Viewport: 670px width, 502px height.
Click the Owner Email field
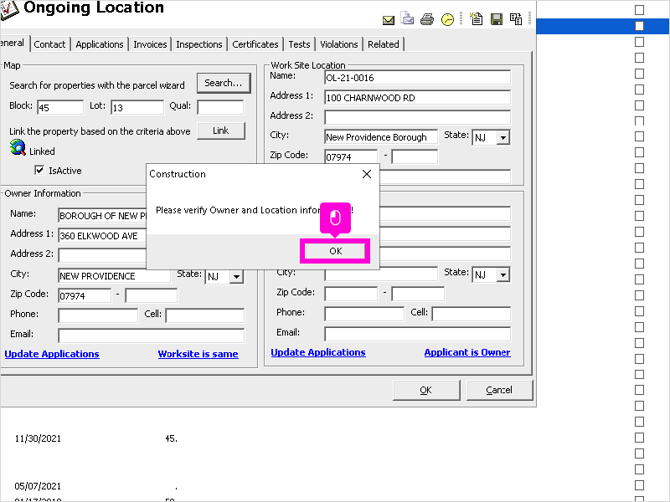click(151, 335)
